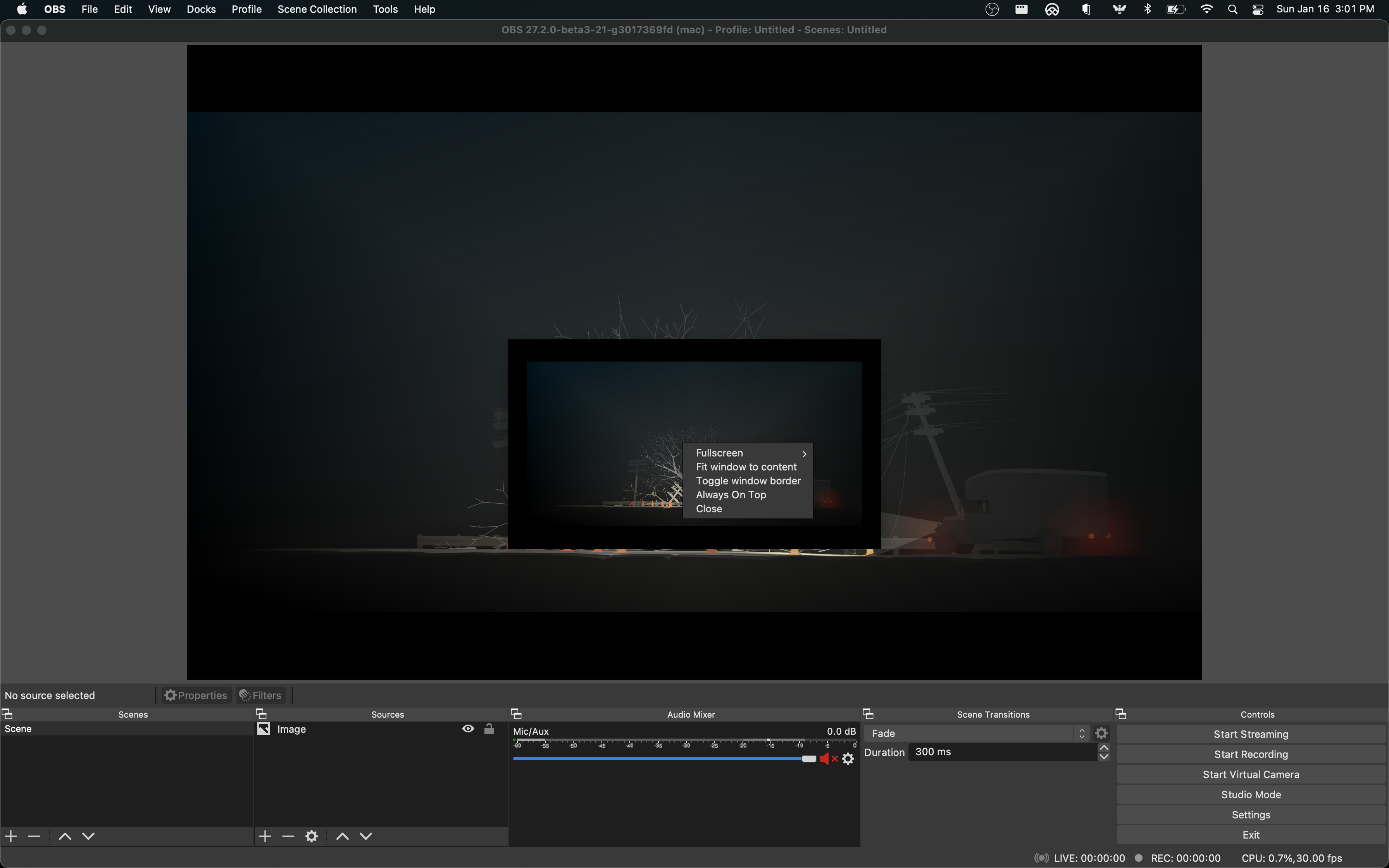Click the Mic/Aux volume slider handle
1389x868 pixels.
click(x=809, y=759)
